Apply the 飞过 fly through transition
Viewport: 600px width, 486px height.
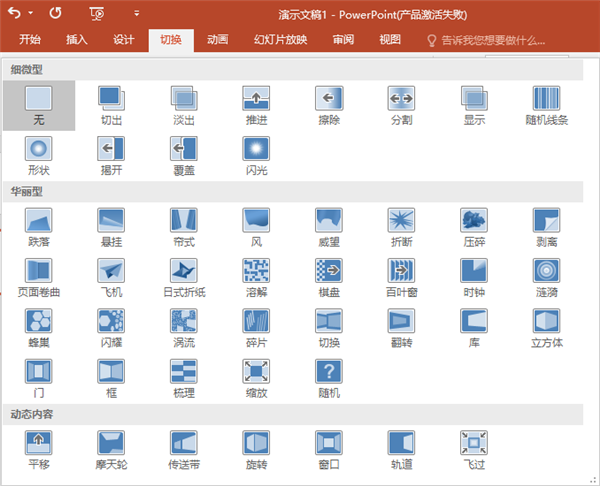tap(474, 450)
